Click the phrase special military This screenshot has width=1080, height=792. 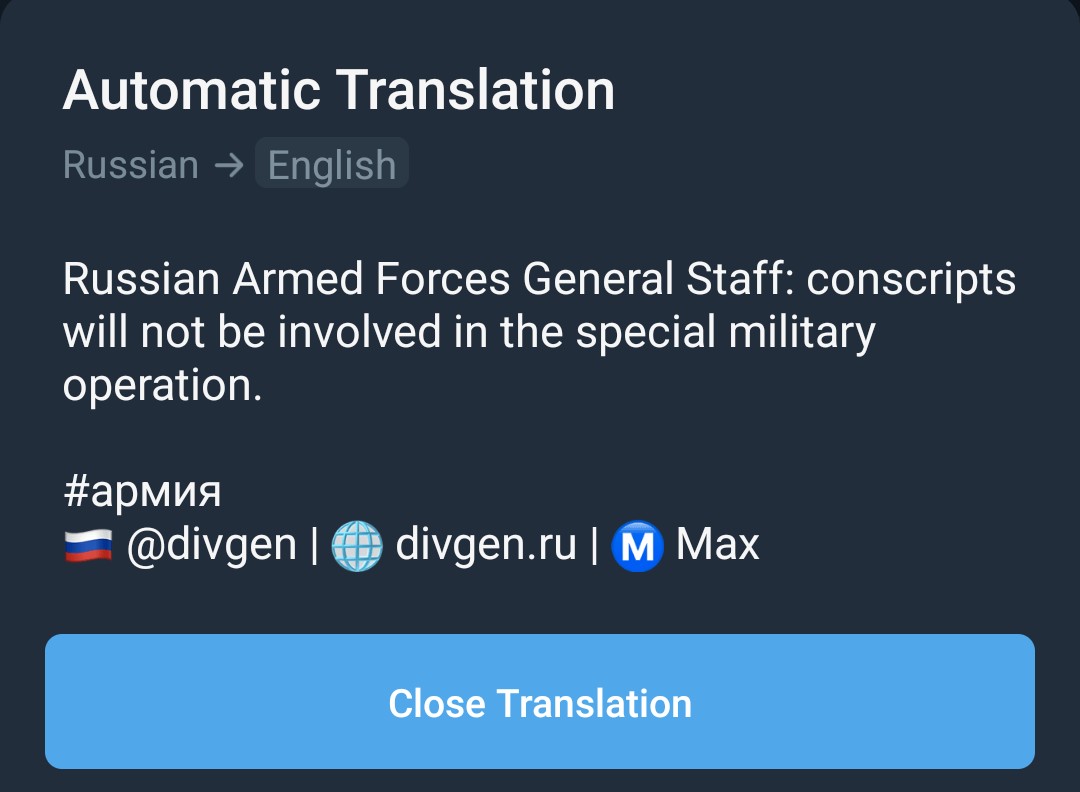click(725, 333)
